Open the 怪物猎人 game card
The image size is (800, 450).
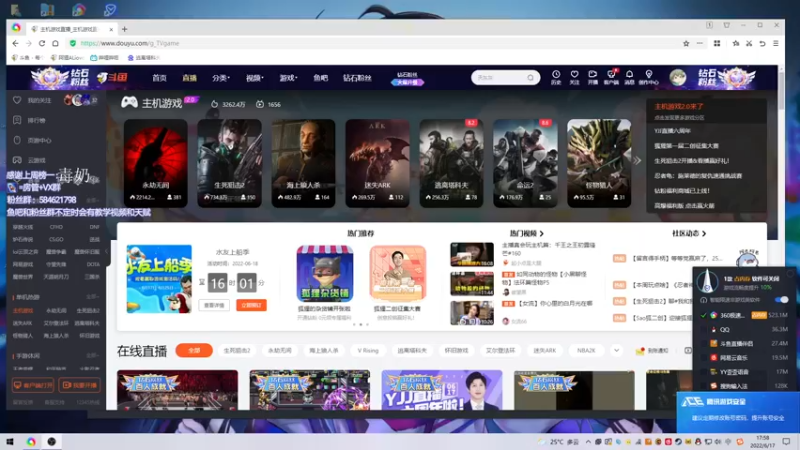coord(599,163)
